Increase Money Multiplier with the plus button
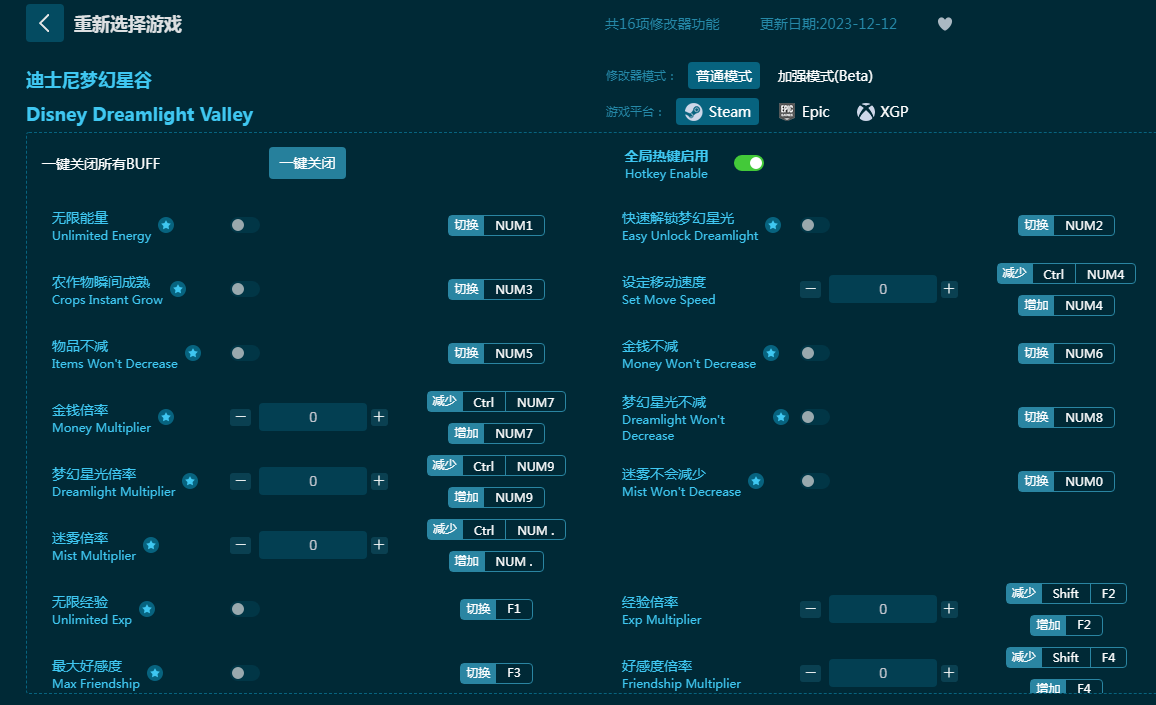1156x705 pixels. (x=379, y=417)
